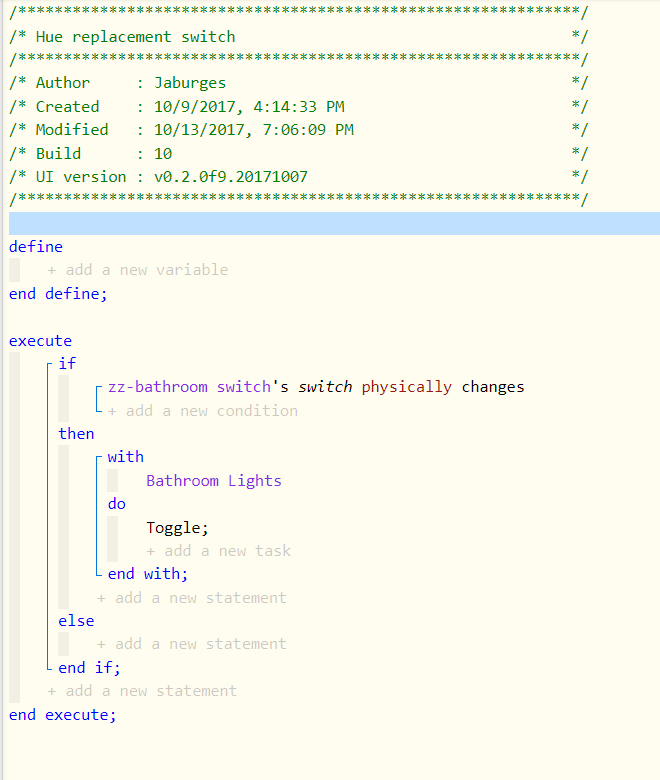Click the Created date comment line
The width and height of the screenshot is (660, 780).
[x=298, y=106]
